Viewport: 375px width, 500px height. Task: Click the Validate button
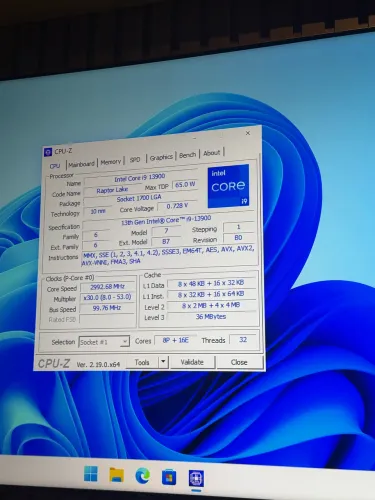click(192, 362)
